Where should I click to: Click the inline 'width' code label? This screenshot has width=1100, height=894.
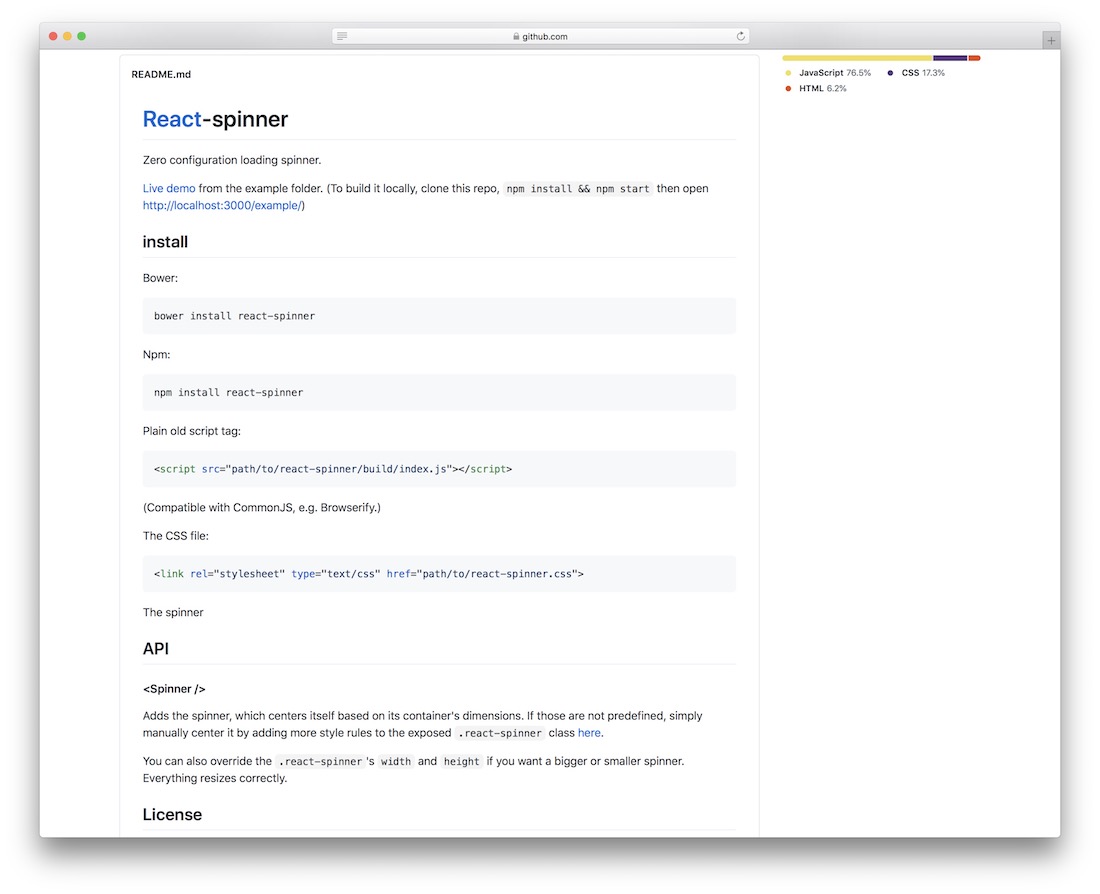(x=396, y=761)
